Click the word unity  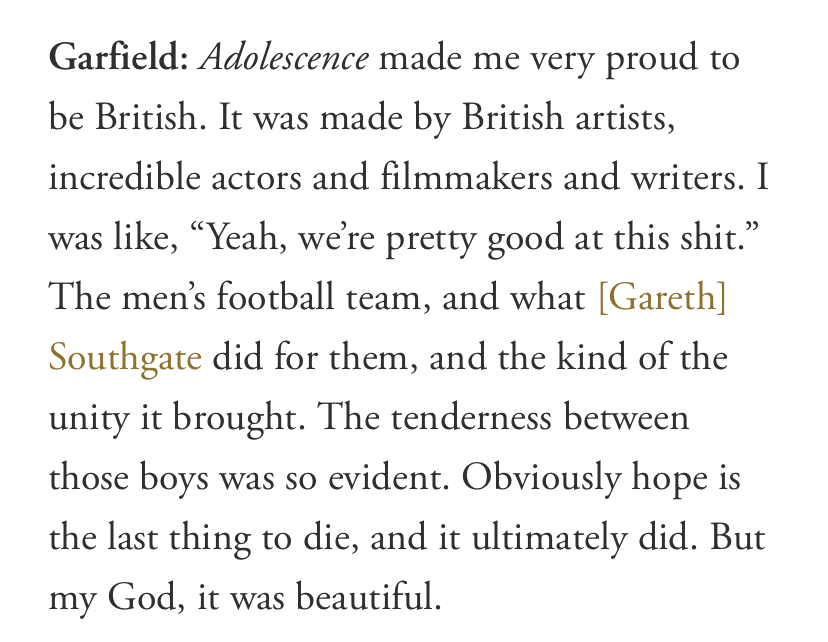[x=89, y=419]
